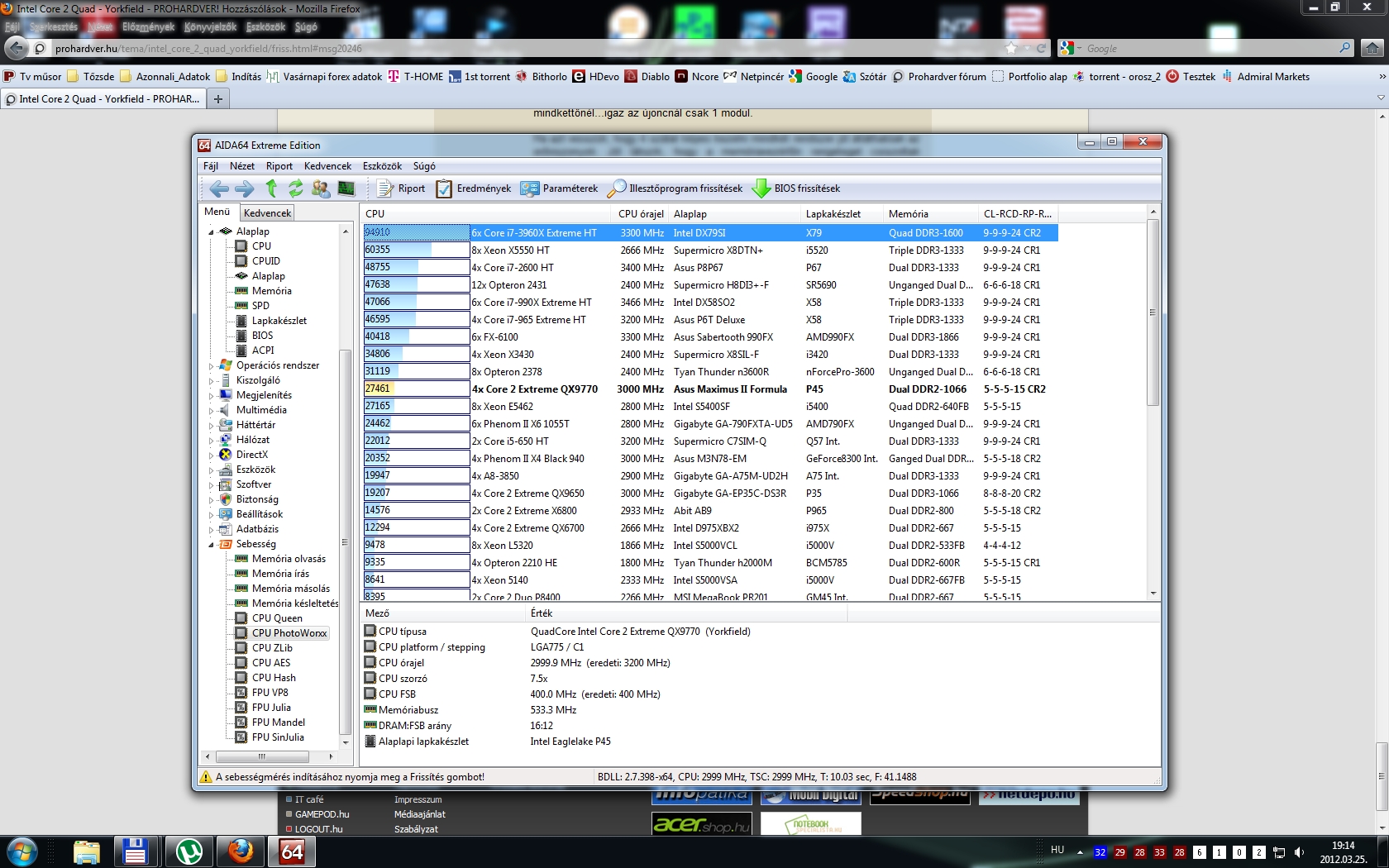Open the Tv műsor bookmark
Image resolution: width=1389 pixels, height=868 pixels.
point(33,77)
